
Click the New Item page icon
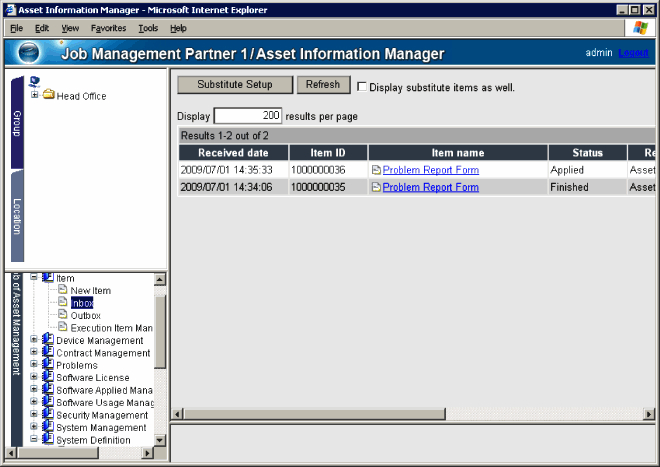[63, 289]
